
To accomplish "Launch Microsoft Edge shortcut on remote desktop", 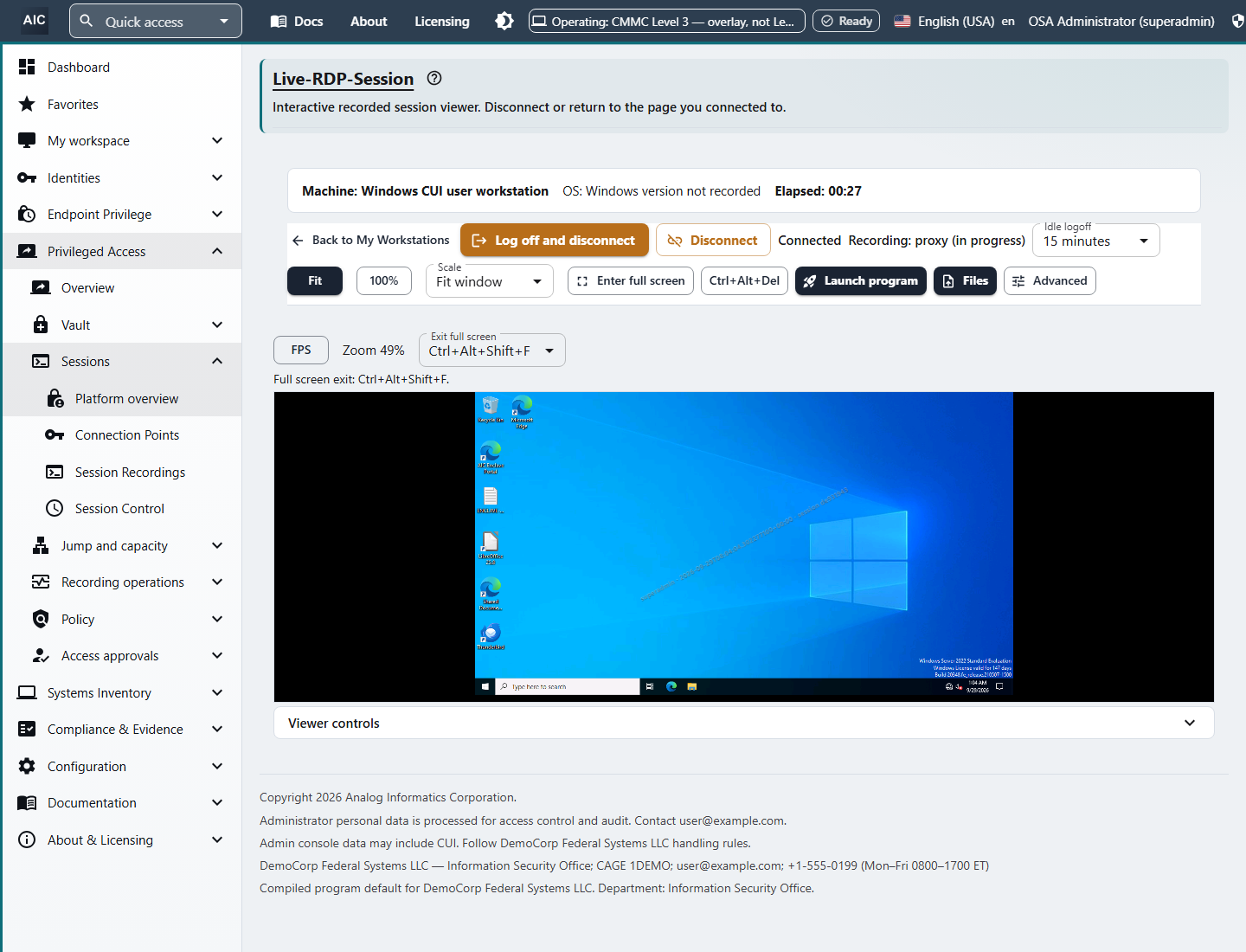I will [522, 410].
